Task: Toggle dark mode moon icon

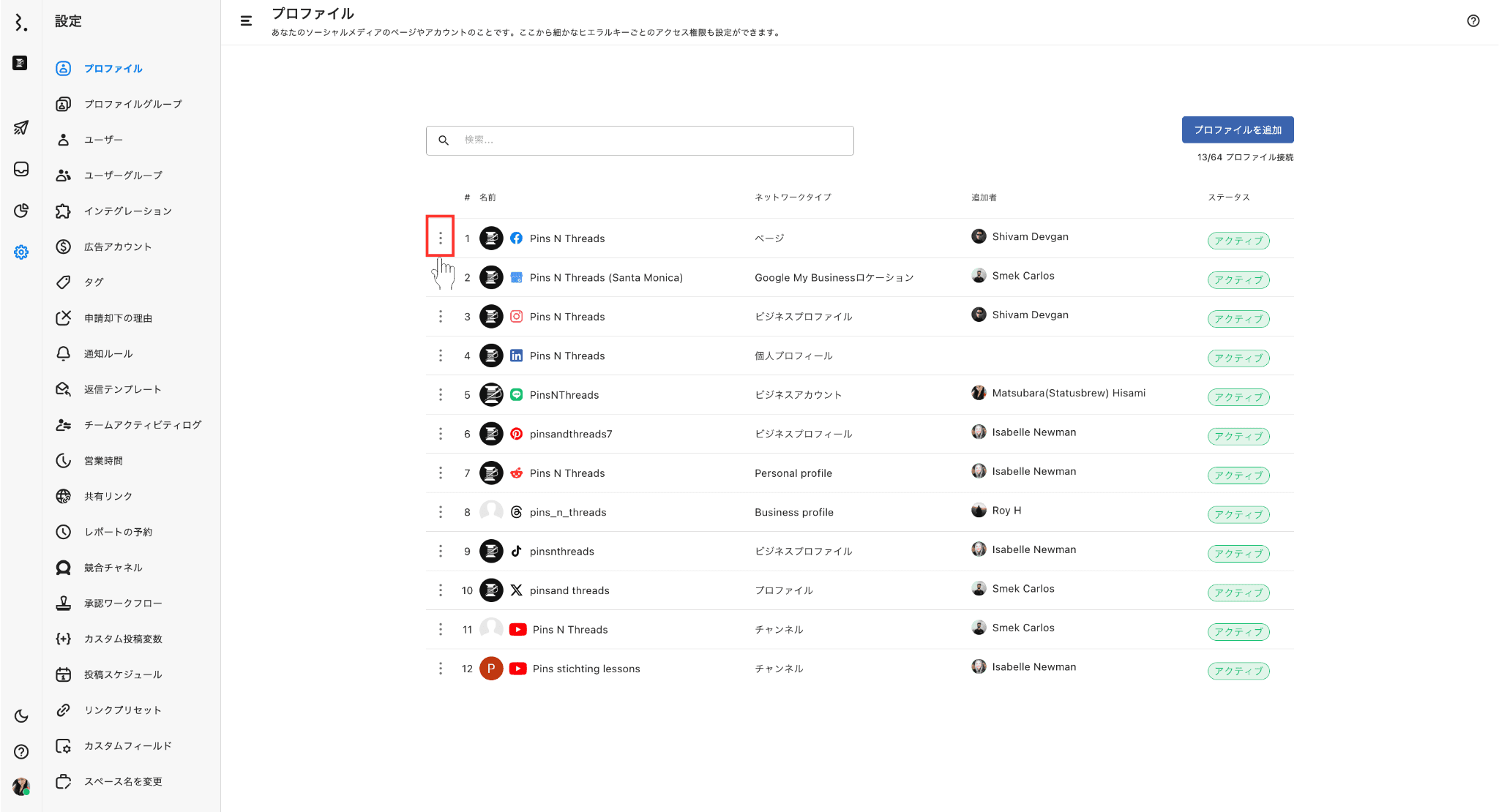Action: tap(21, 716)
